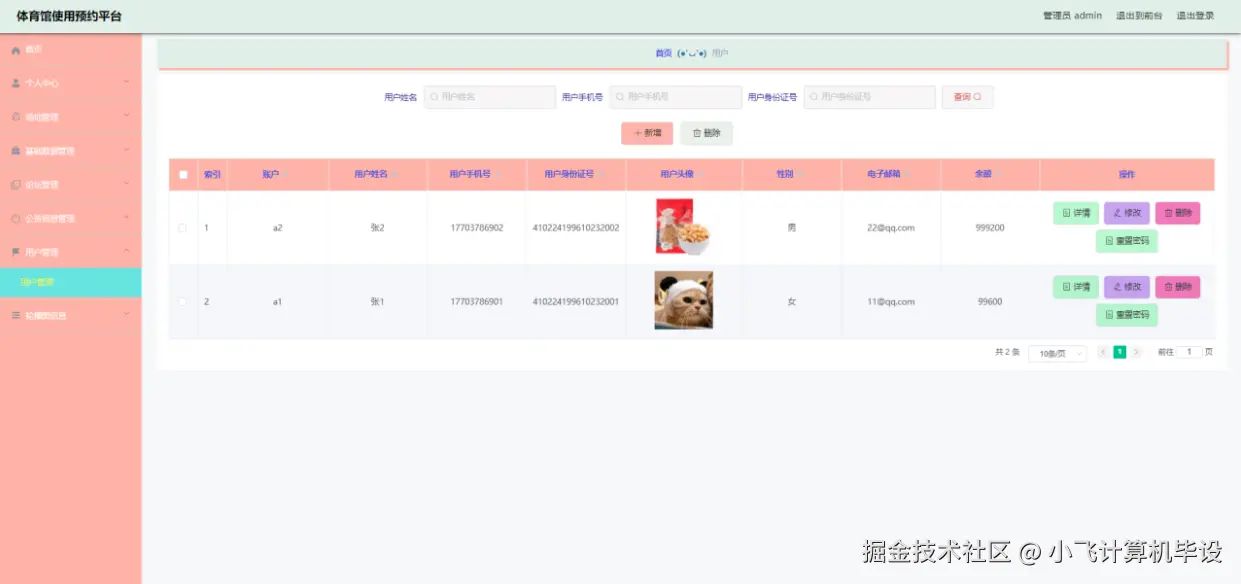The height and width of the screenshot is (584, 1241).
Task: Click the list icon for 轮播图信息
Action: coord(15,315)
